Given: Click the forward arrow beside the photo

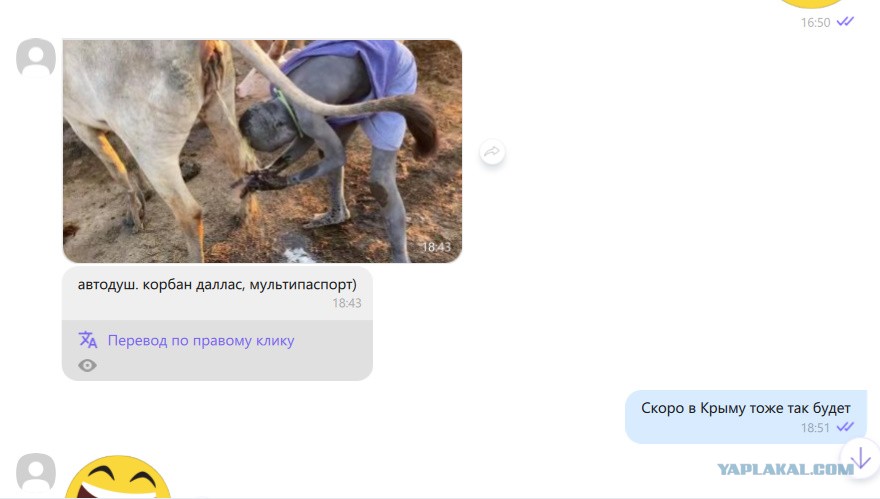Looking at the screenshot, I should 492,152.
